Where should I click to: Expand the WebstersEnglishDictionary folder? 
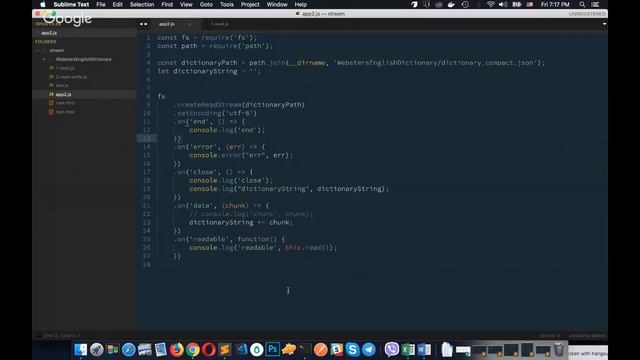(44, 59)
